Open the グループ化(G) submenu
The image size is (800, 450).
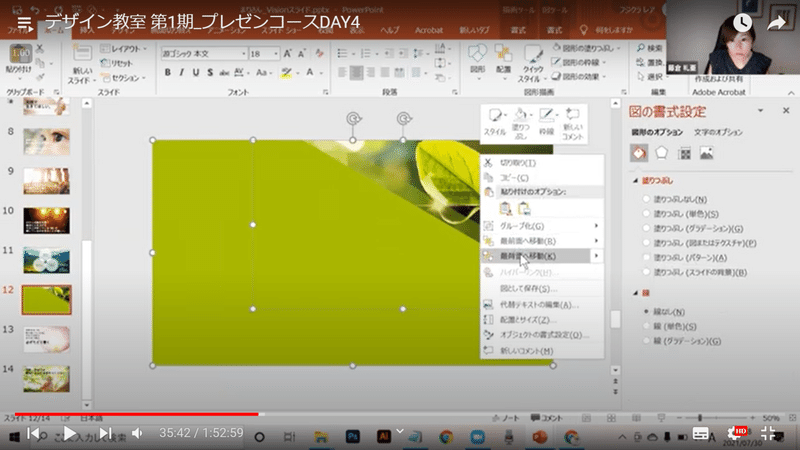pyautogui.click(x=542, y=226)
